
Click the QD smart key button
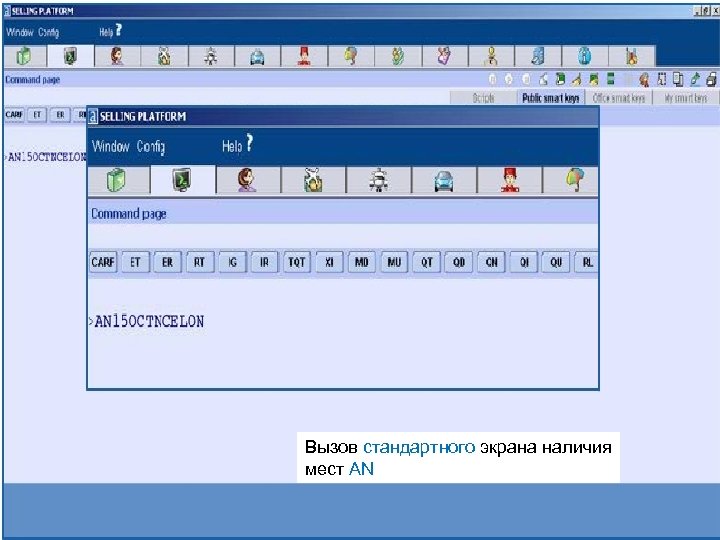coord(459,262)
